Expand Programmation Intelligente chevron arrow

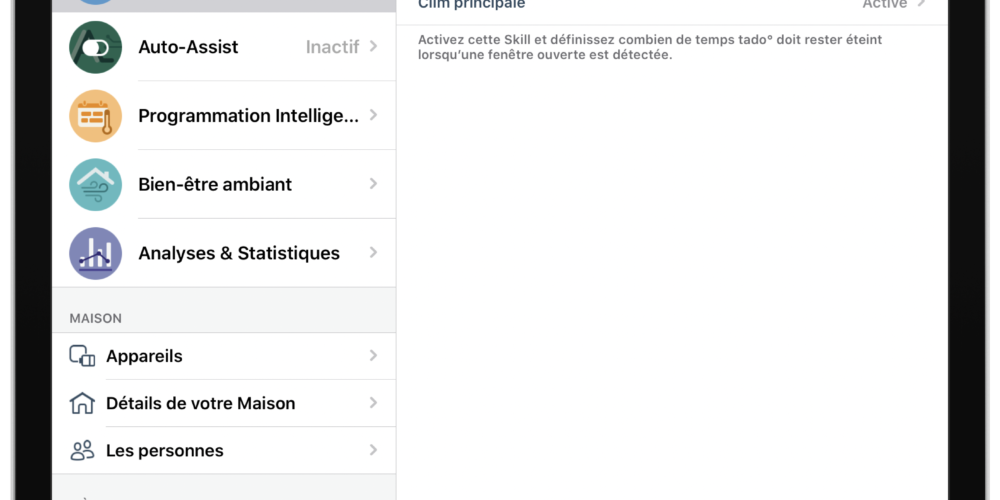click(x=374, y=115)
